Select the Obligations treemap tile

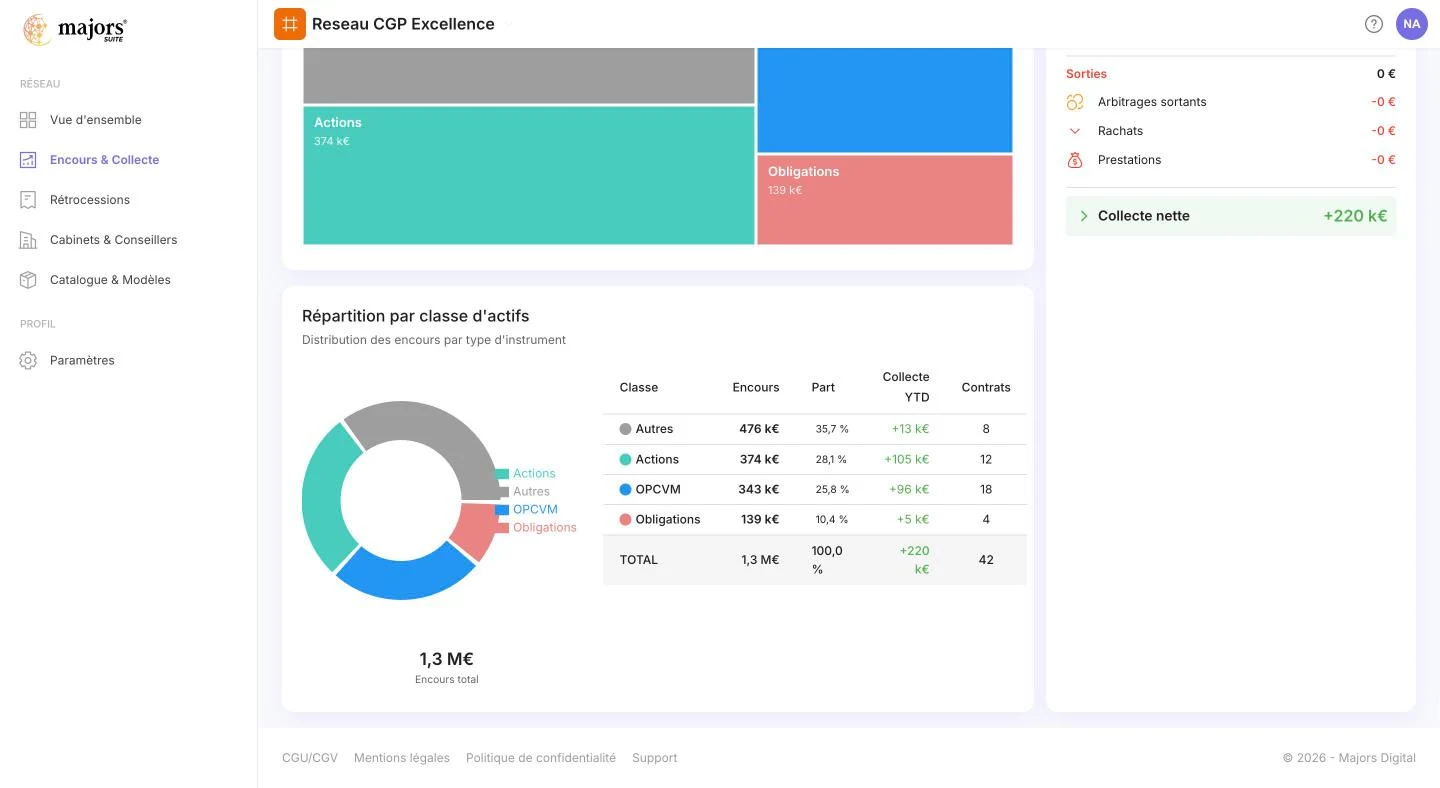click(x=885, y=200)
